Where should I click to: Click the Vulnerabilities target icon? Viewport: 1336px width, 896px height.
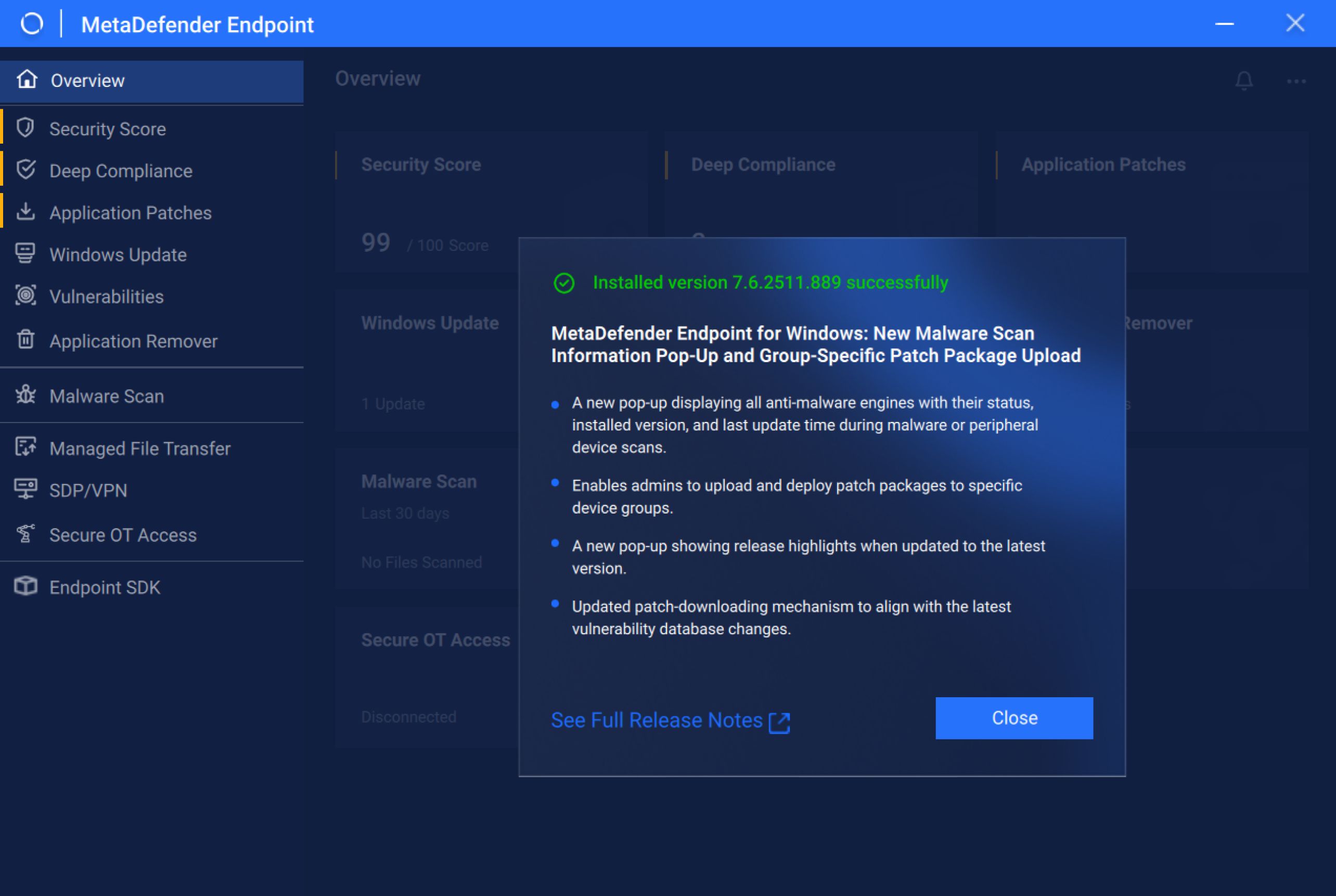25,296
